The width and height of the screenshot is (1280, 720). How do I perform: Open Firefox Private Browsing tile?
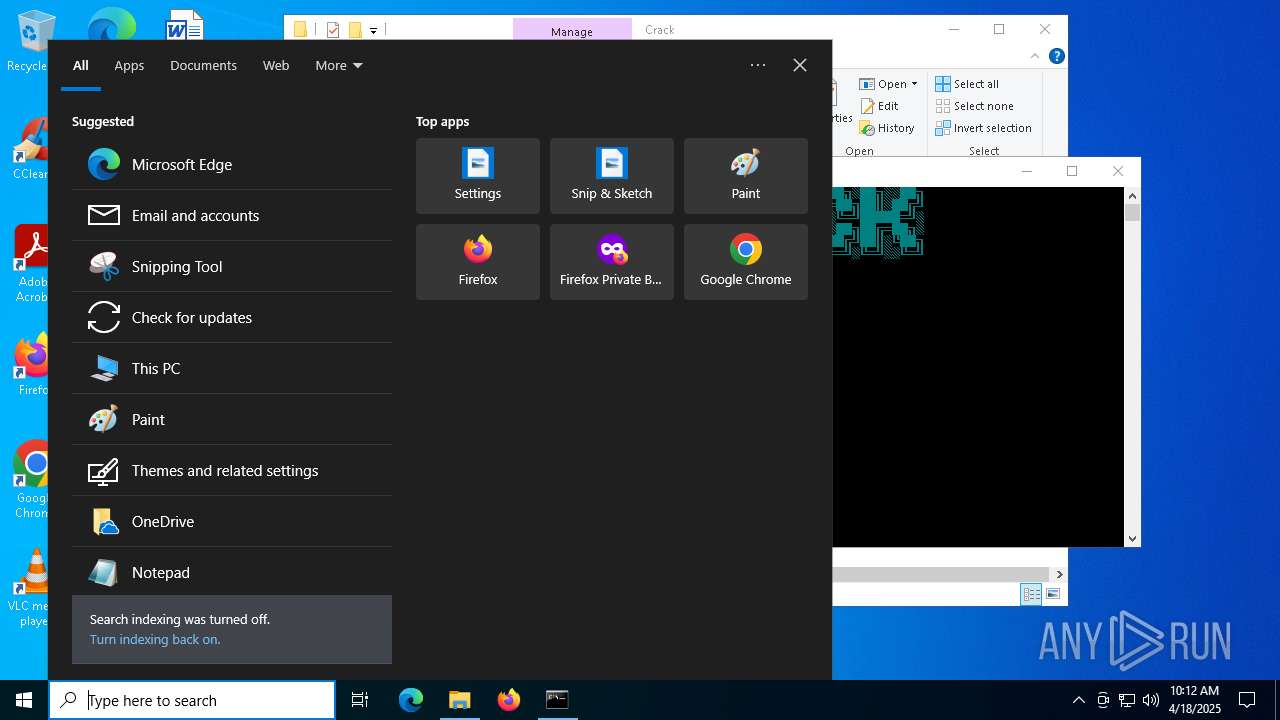click(612, 262)
